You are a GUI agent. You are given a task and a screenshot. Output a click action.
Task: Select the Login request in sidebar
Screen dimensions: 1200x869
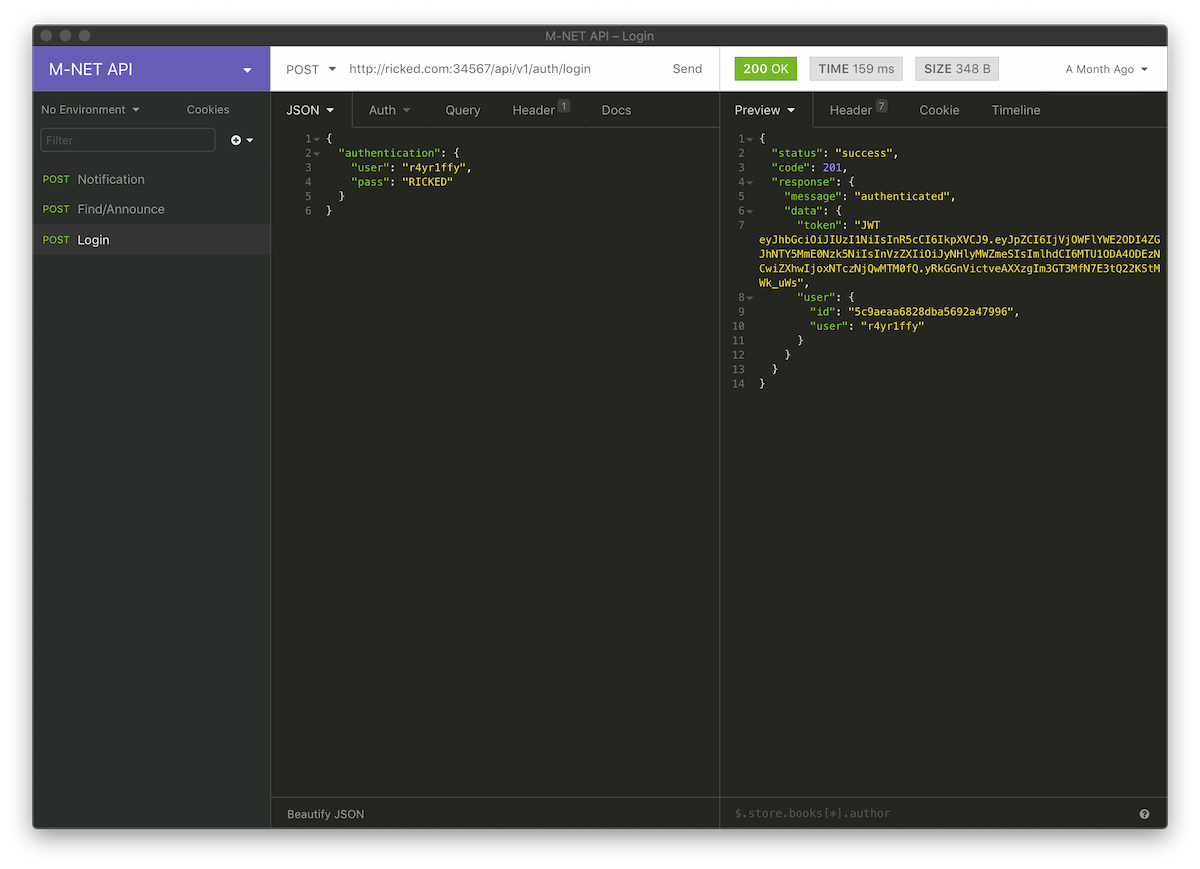point(151,240)
